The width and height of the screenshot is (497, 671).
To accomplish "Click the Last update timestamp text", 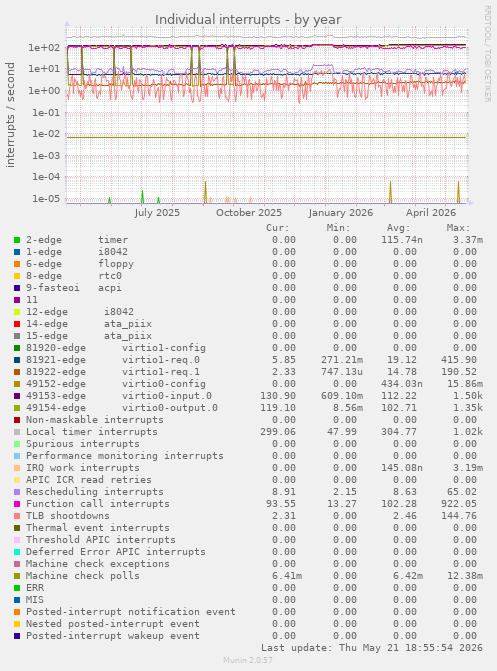I will click(x=372, y=647).
